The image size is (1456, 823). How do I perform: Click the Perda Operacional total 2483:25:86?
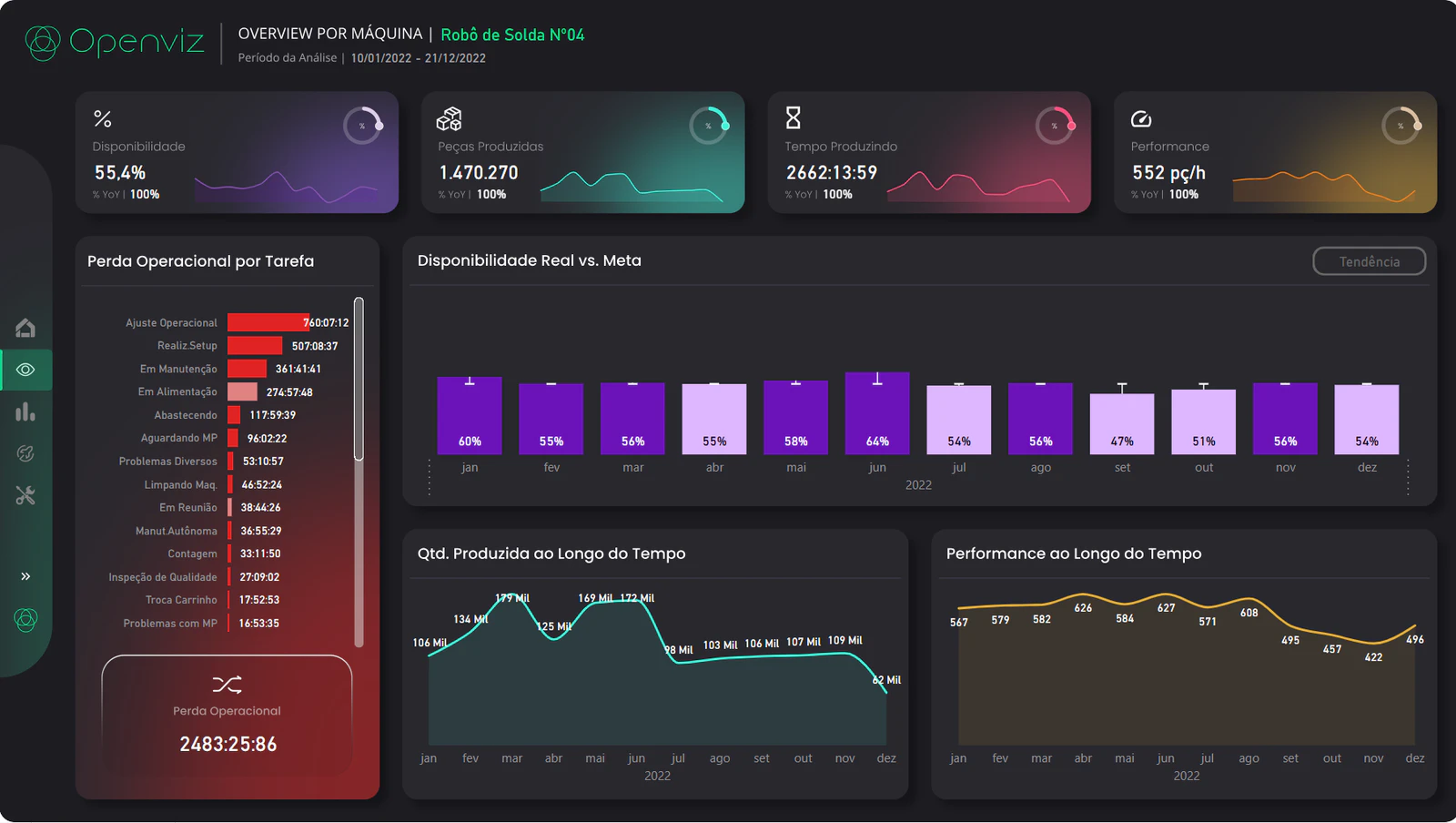click(x=228, y=745)
